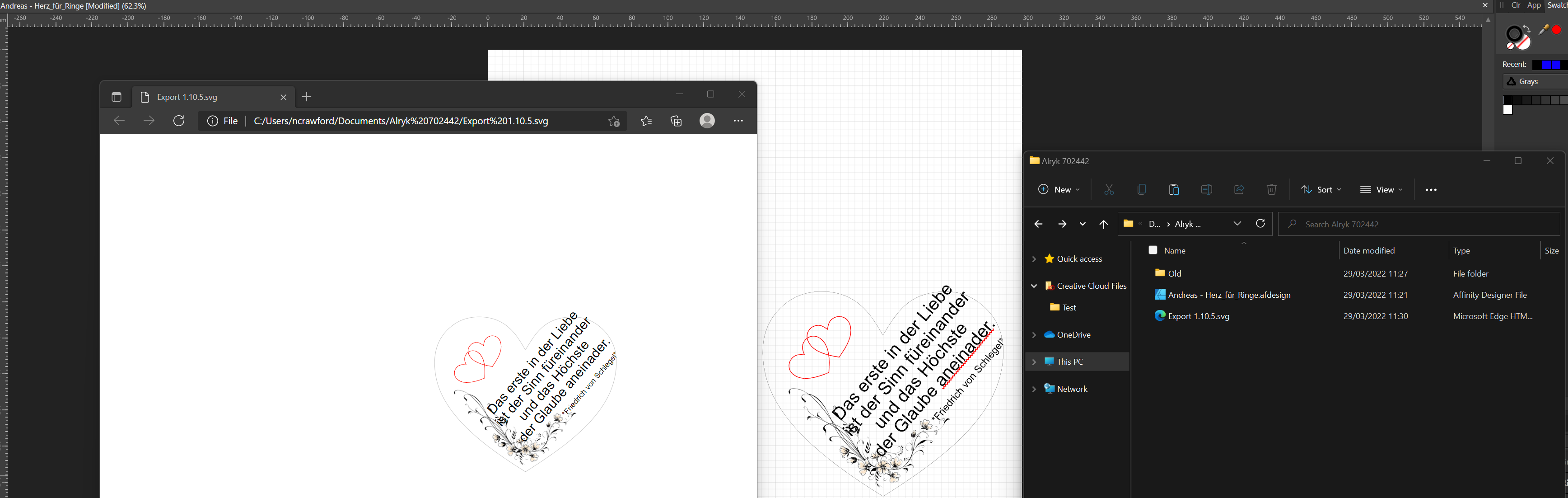Click the Edge tab actions menu icon
Viewport: 1568px width, 498px height.
(116, 97)
